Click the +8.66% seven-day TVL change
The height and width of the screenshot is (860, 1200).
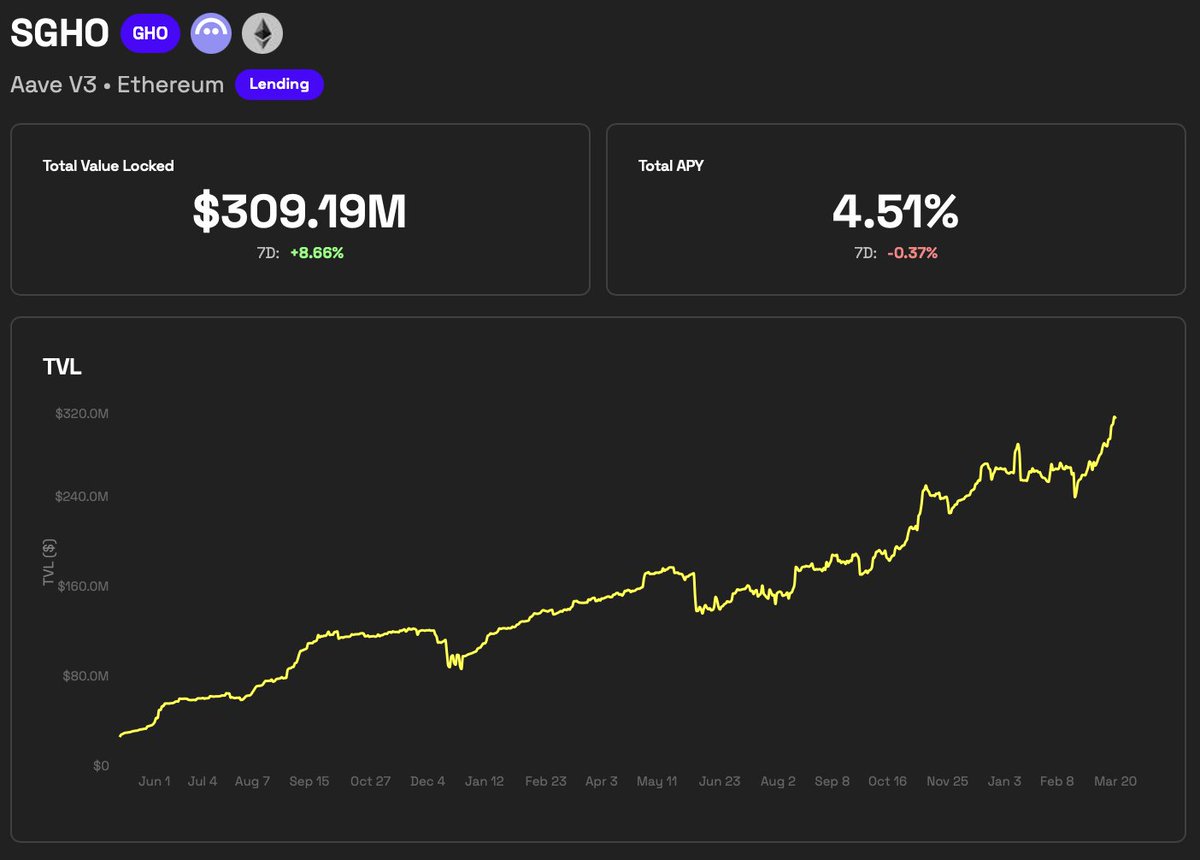(317, 253)
